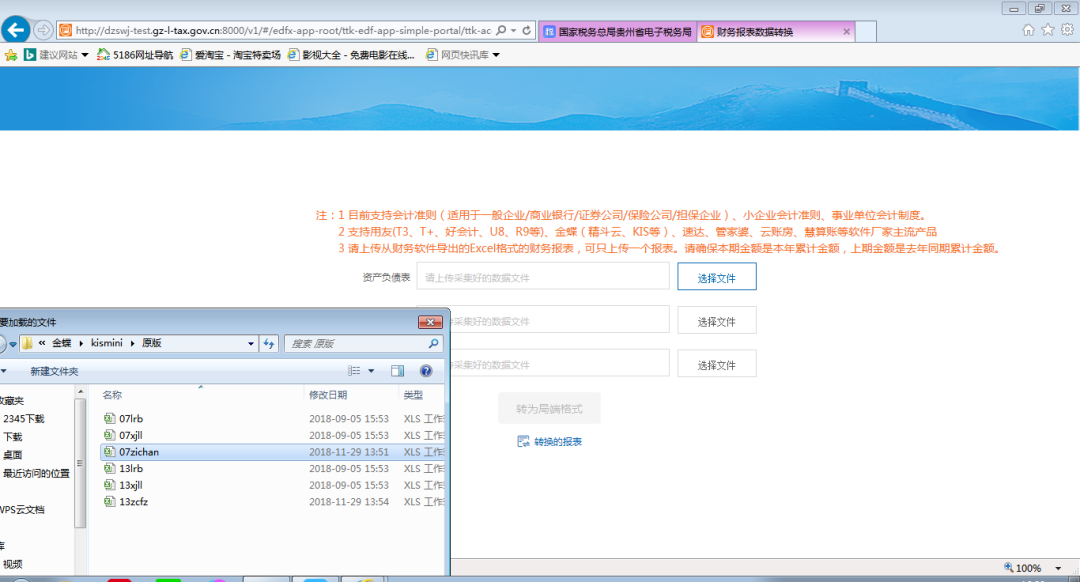Select the file 13xjll
The height and width of the screenshot is (582, 1080).
point(131,485)
